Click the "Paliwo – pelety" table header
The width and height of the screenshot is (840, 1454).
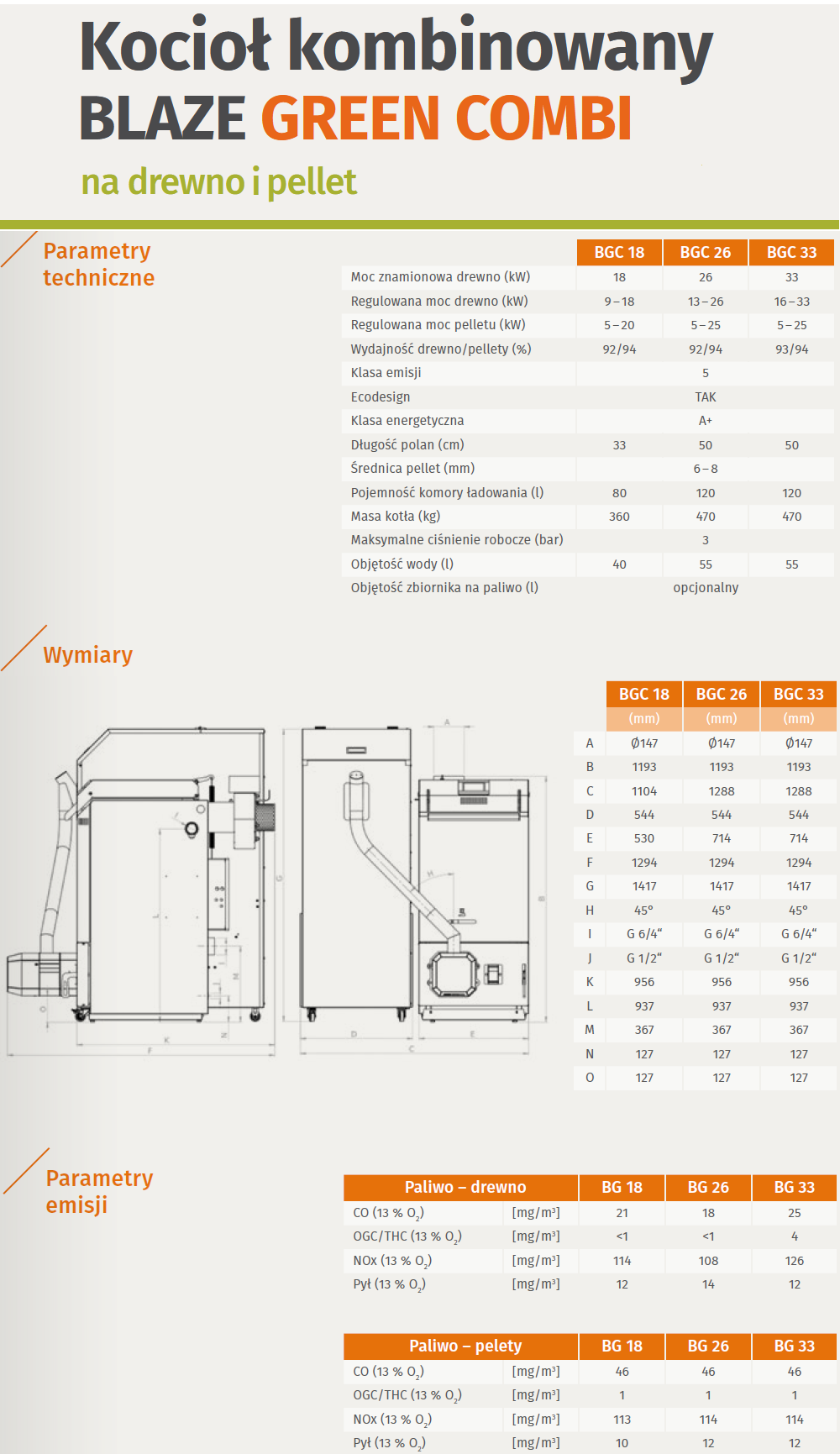coord(465,1346)
